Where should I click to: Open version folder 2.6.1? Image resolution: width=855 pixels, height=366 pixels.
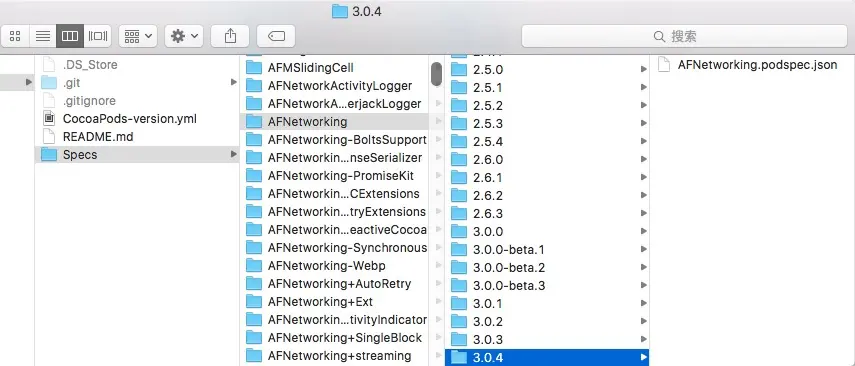point(547,178)
